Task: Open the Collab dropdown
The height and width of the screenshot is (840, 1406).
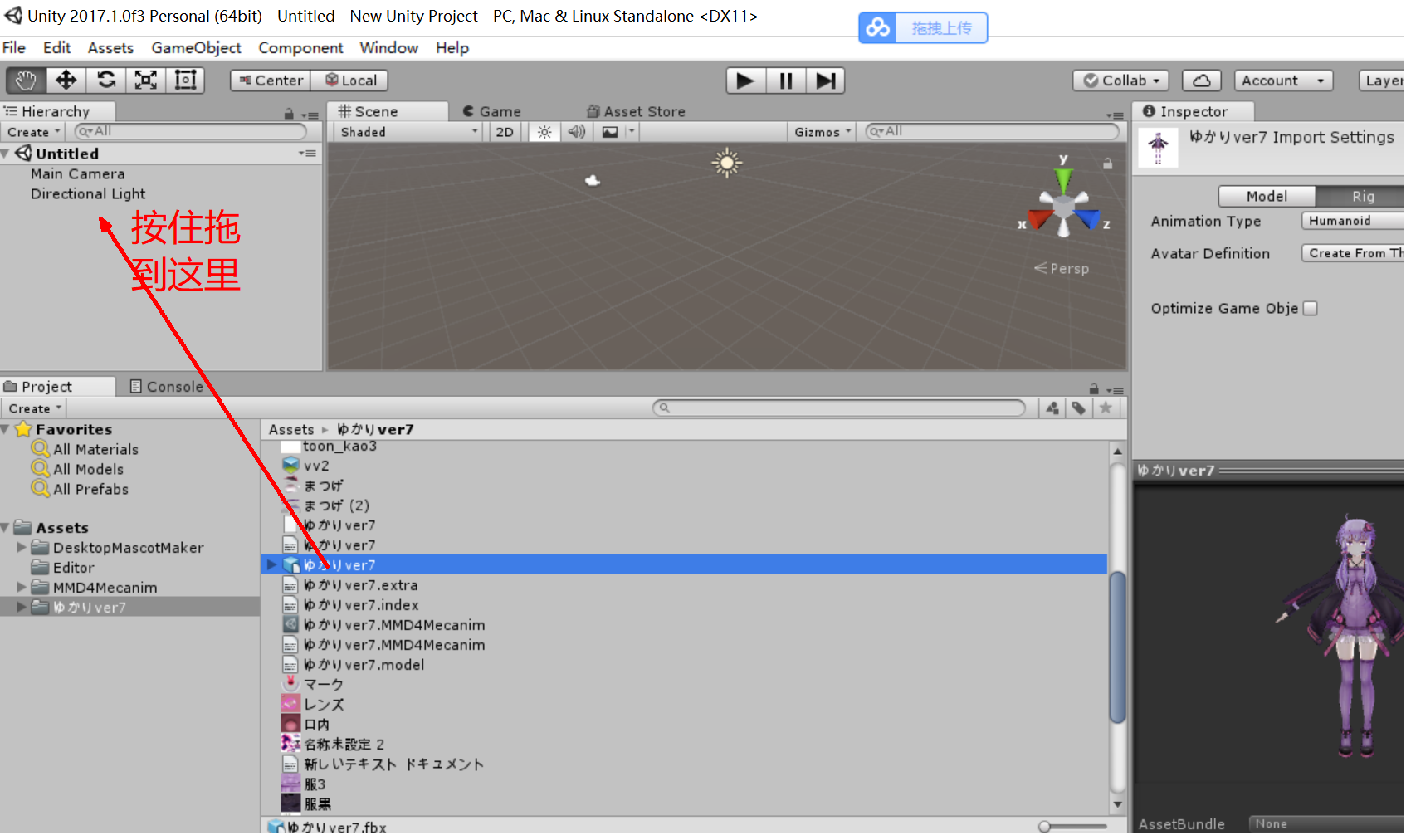Action: click(x=1120, y=81)
